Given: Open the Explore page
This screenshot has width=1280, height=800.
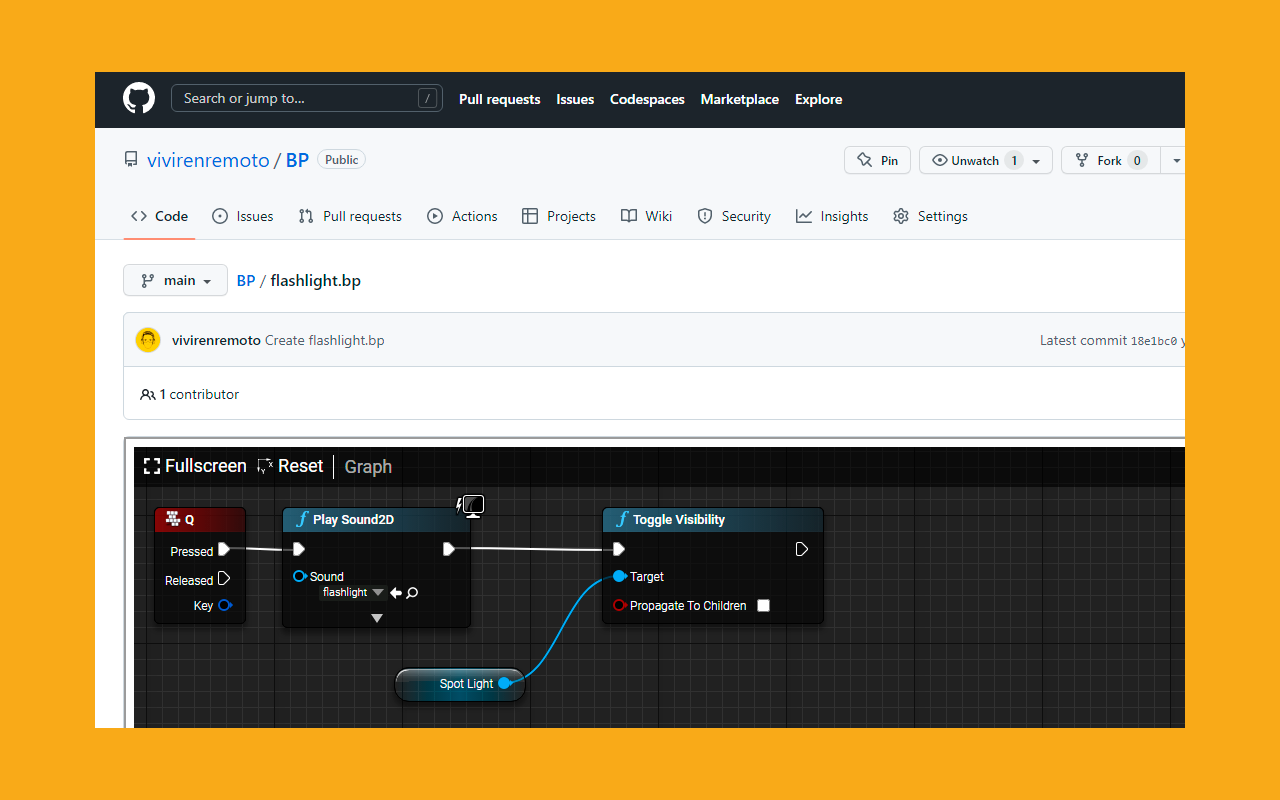Looking at the screenshot, I should click(x=818, y=99).
